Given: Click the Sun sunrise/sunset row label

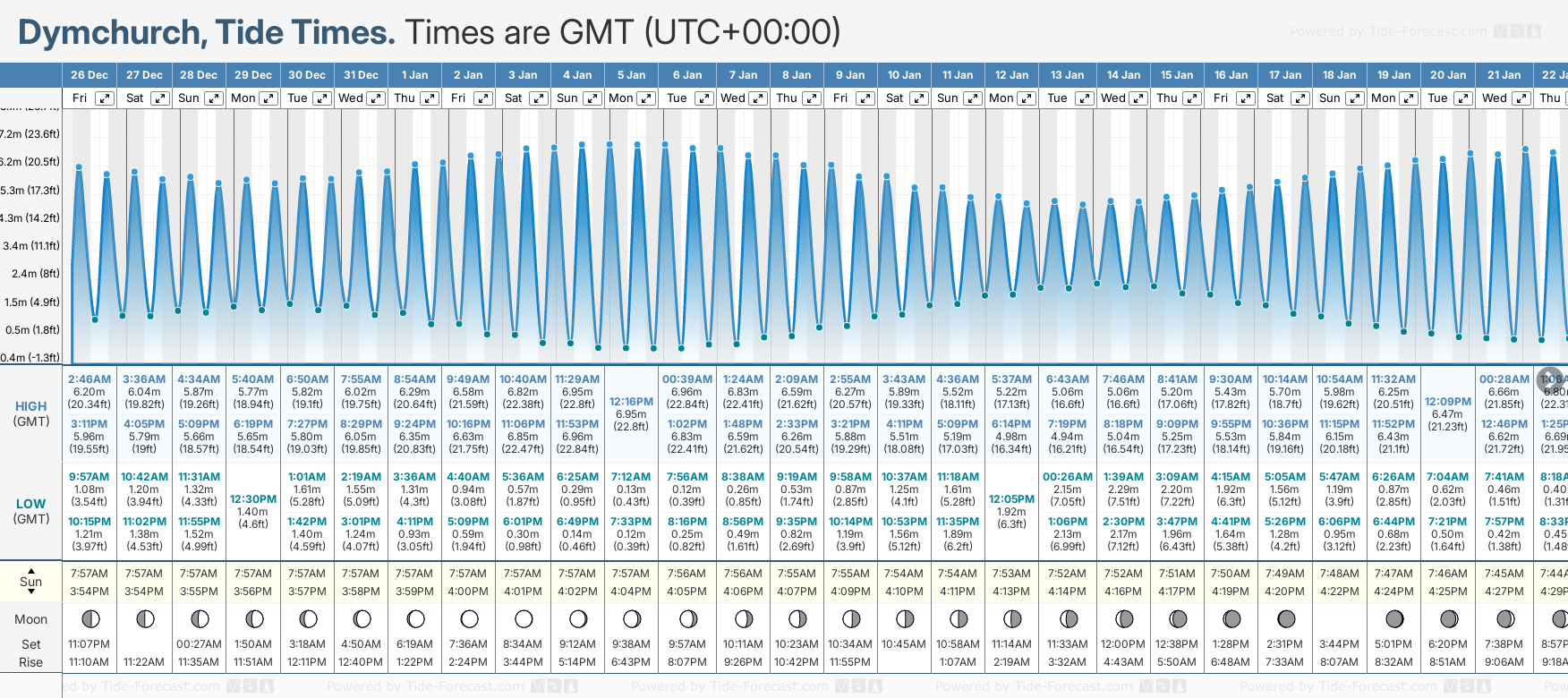Looking at the screenshot, I should 31,582.
